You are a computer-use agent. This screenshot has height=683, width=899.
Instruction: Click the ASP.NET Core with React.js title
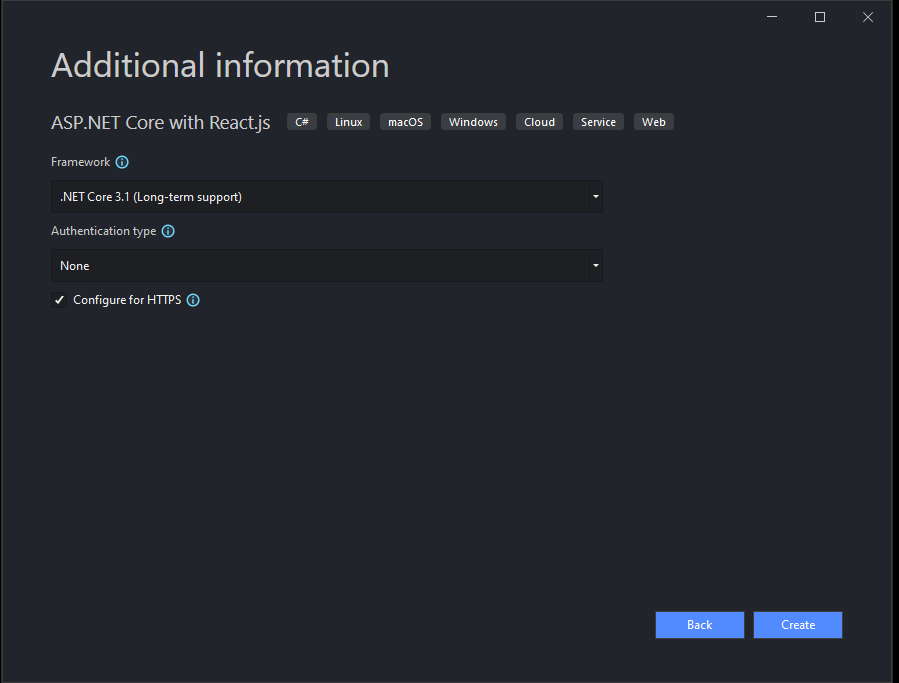tap(161, 123)
